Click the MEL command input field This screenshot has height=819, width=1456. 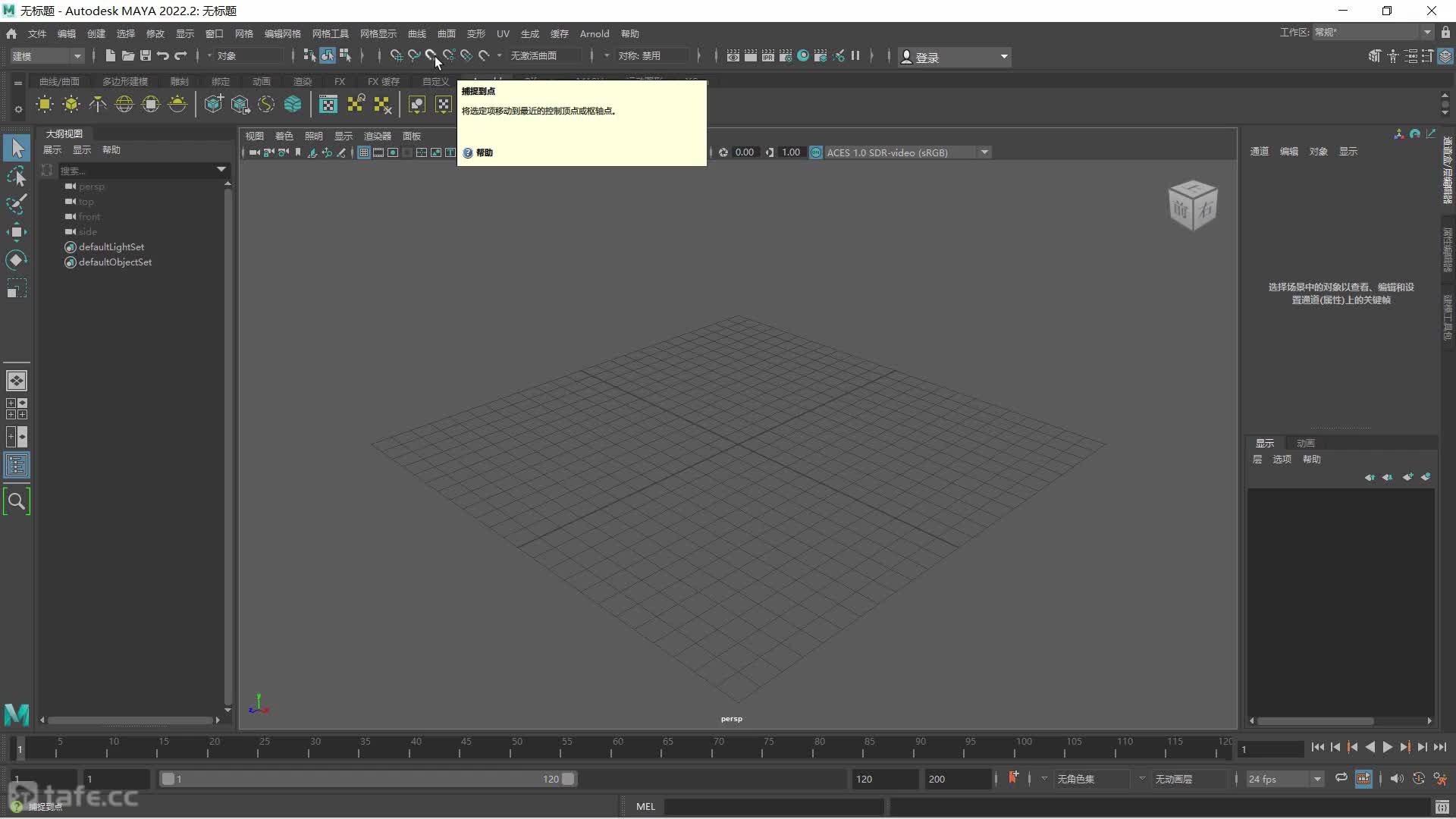[x=774, y=806]
